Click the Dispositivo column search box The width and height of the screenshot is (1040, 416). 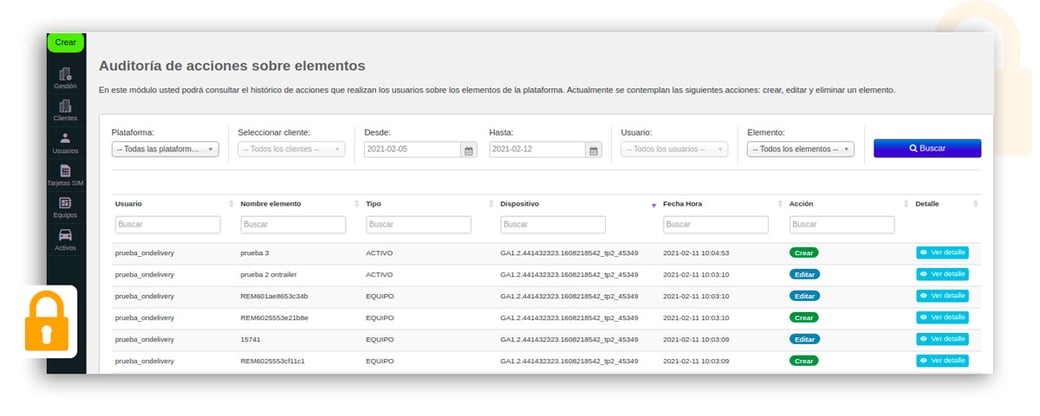tap(553, 225)
